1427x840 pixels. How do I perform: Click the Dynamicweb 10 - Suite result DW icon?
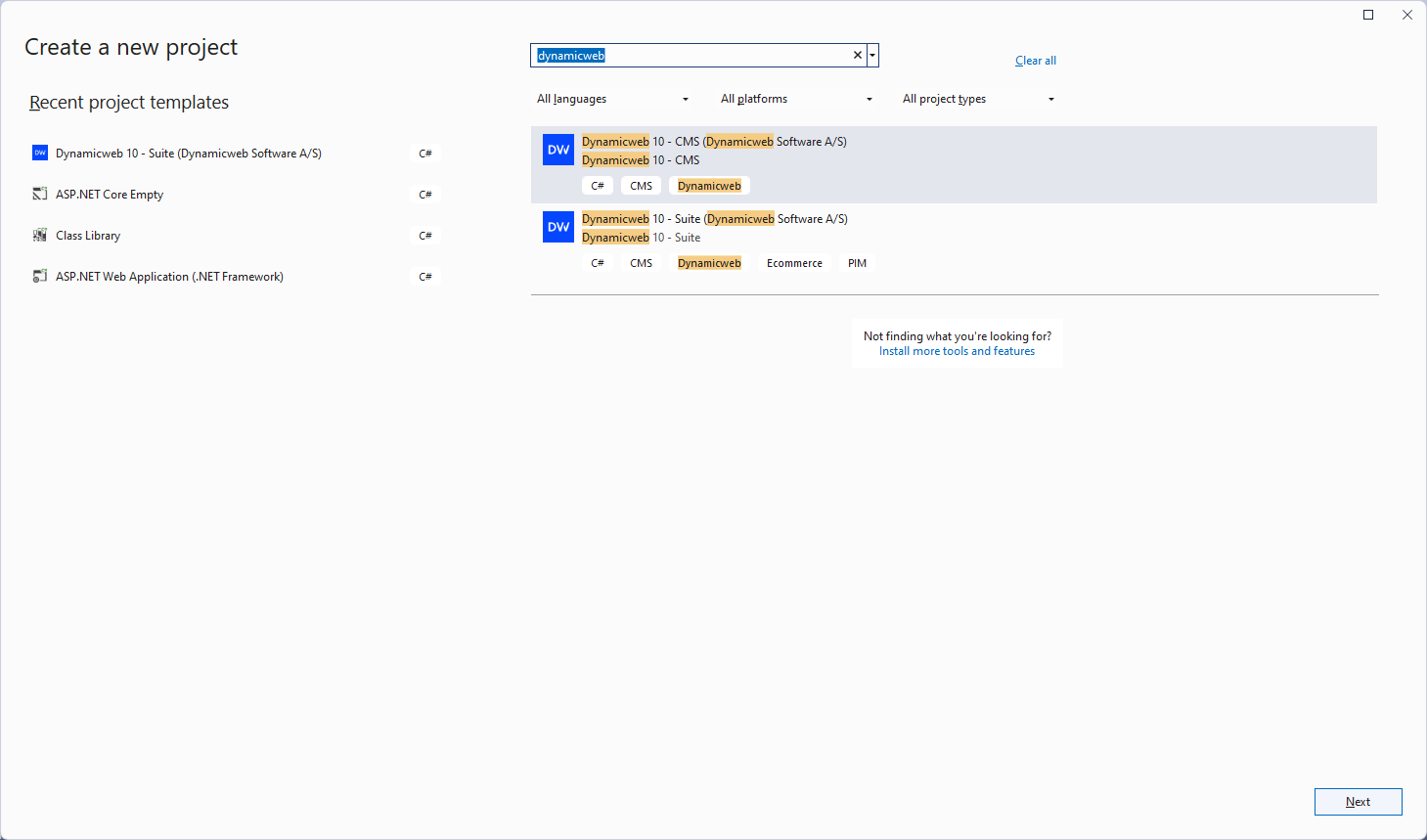[x=558, y=227]
